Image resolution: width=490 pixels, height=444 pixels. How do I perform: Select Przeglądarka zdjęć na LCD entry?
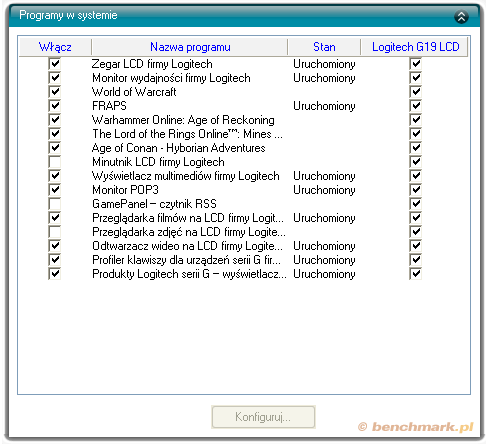189,232
